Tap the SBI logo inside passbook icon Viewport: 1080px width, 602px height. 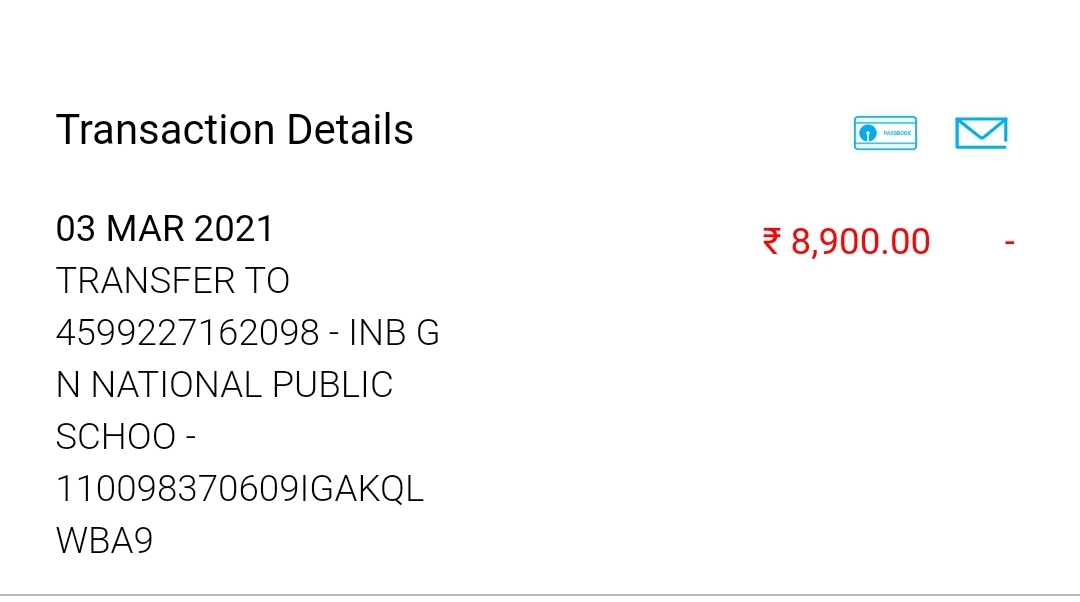[x=868, y=133]
